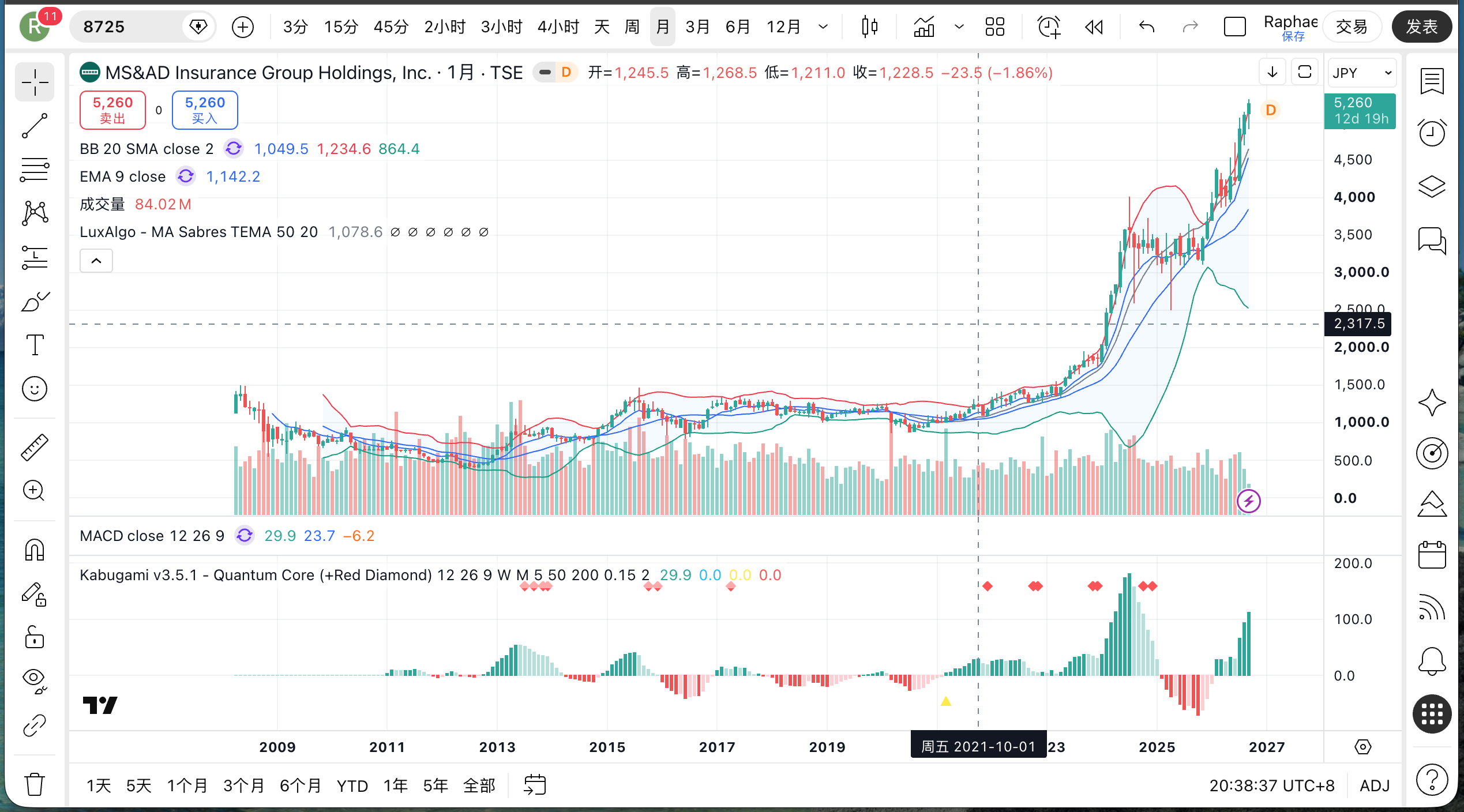Viewport: 1464px width, 812px height.
Task: Toggle stay in drawing mode
Action: click(x=35, y=593)
